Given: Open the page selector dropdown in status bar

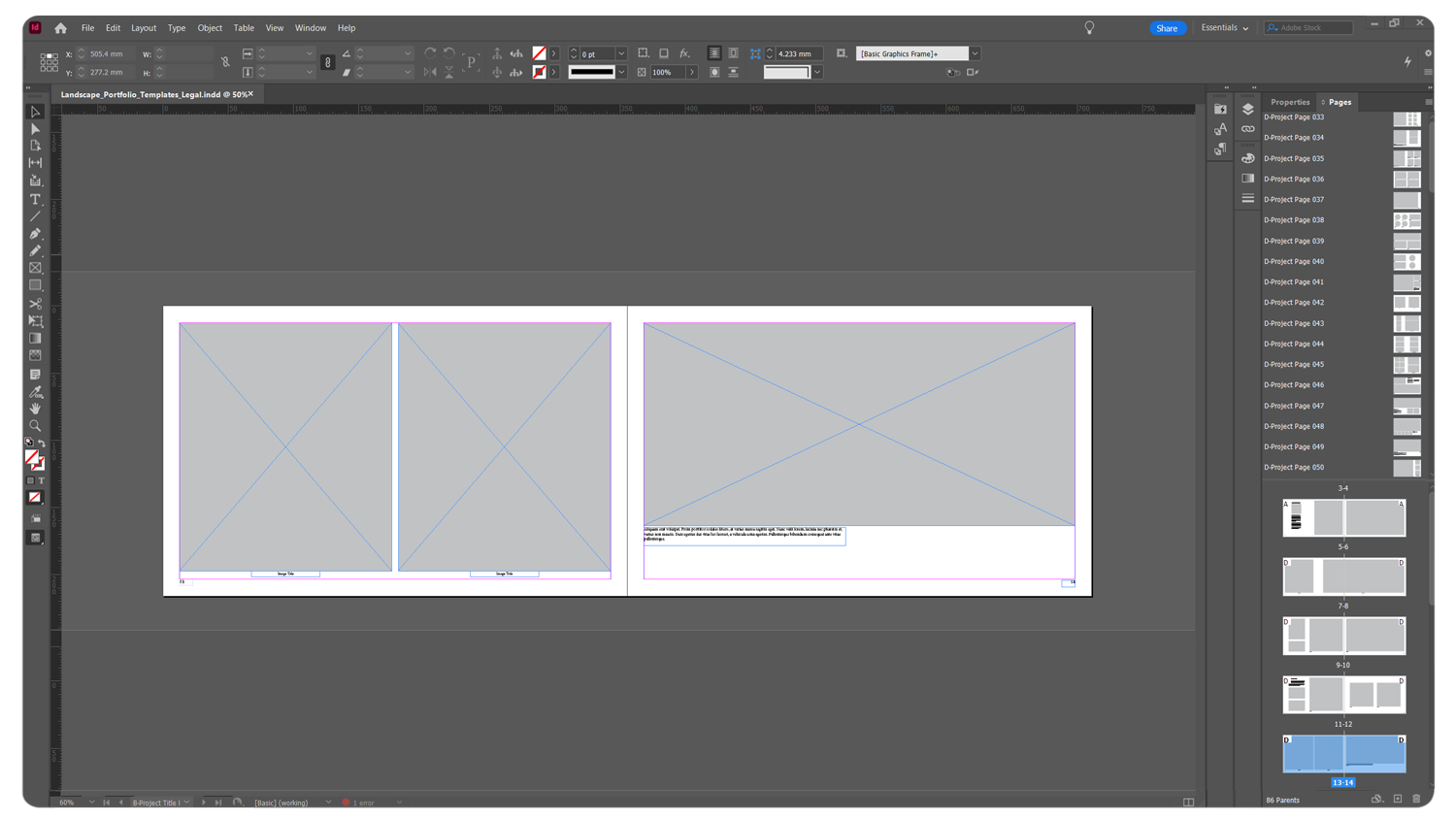Looking at the screenshot, I should click(186, 803).
